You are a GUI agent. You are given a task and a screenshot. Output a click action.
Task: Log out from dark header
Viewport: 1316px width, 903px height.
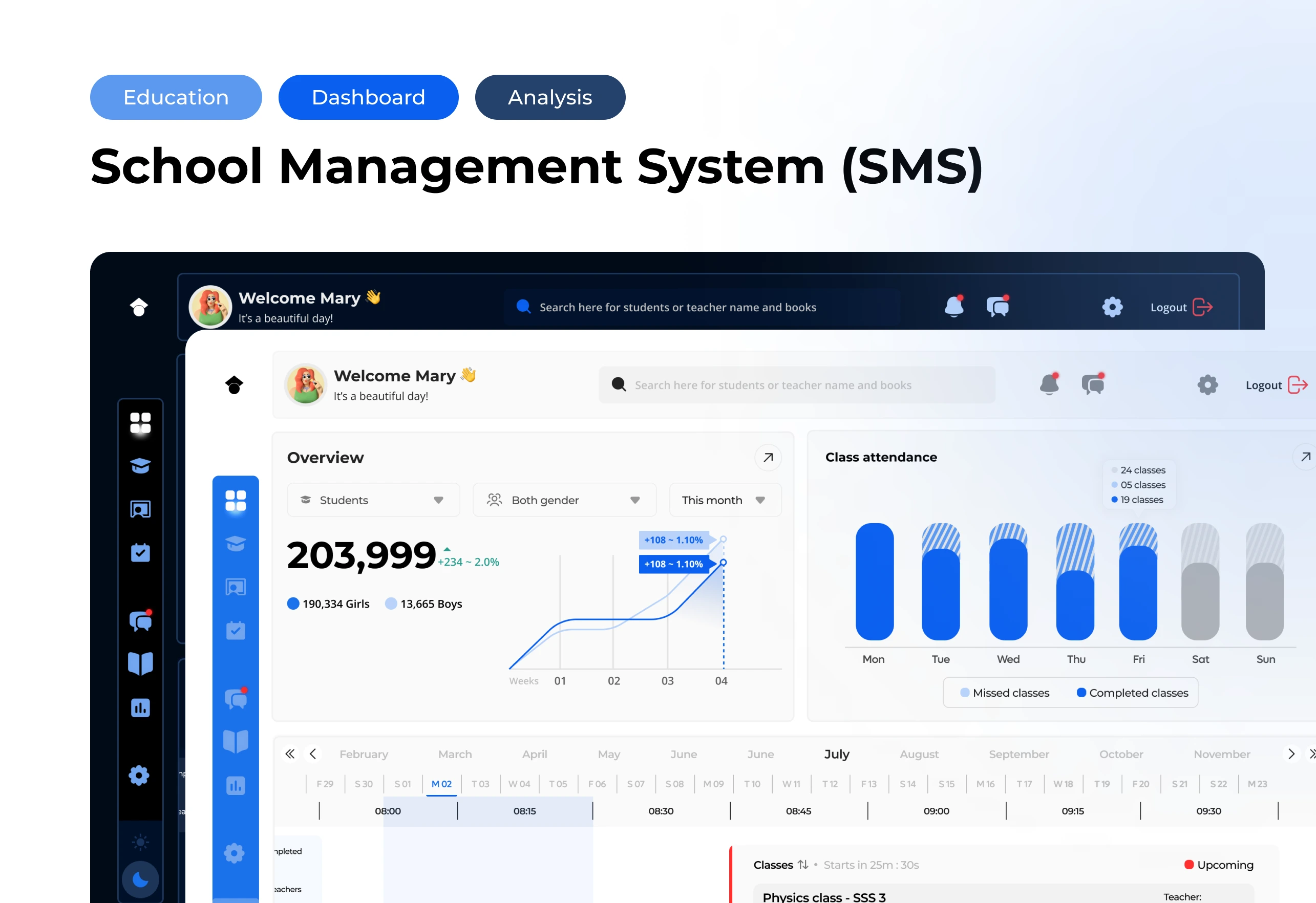tap(1181, 307)
